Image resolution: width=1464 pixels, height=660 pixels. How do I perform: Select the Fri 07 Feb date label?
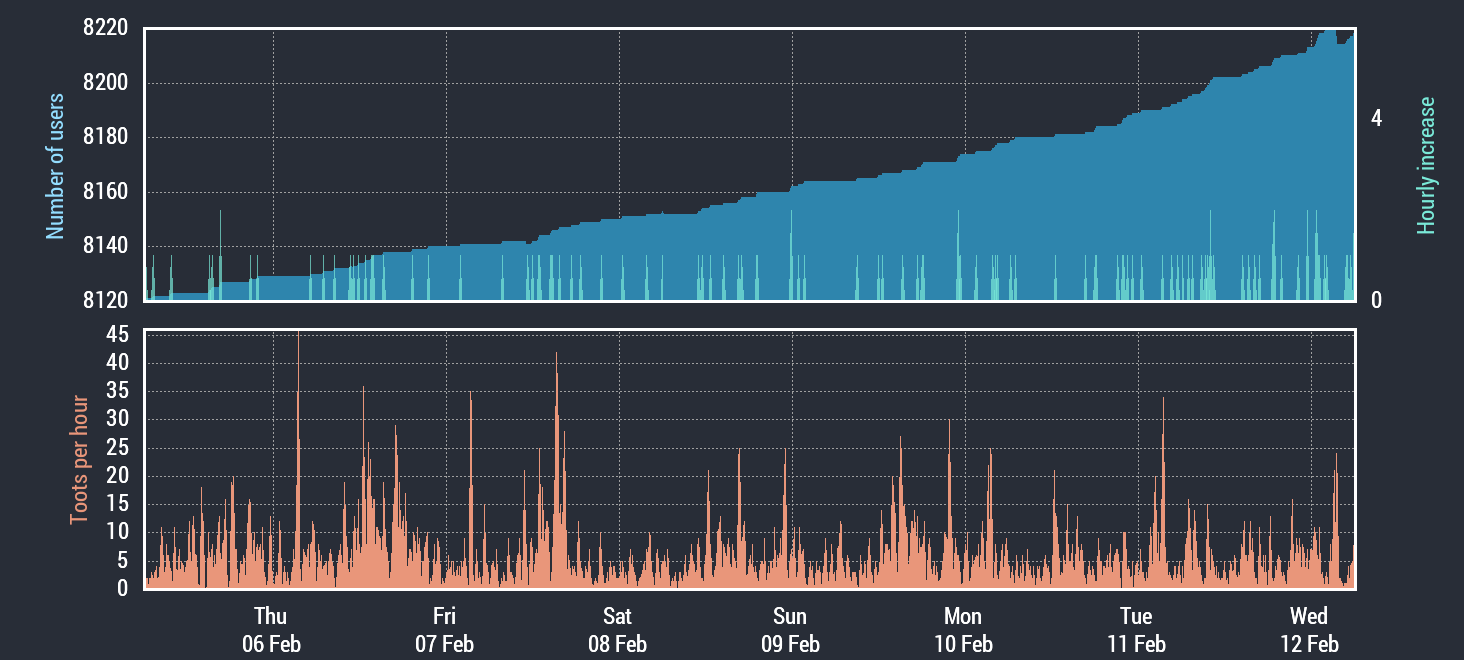(x=444, y=629)
